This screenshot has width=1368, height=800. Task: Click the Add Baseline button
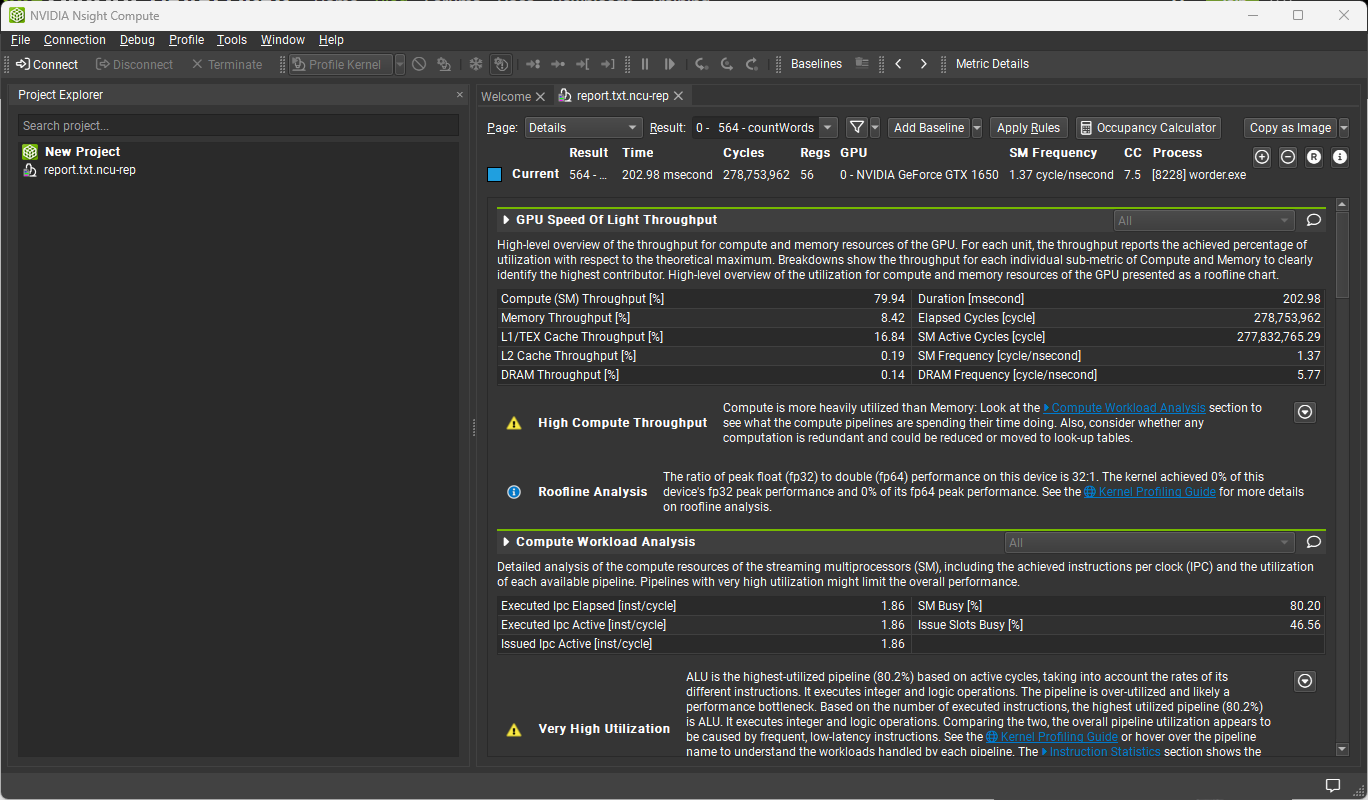(929, 128)
